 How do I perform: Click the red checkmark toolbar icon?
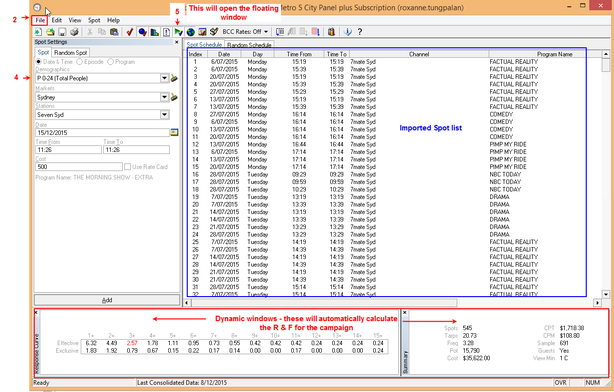(x=130, y=32)
